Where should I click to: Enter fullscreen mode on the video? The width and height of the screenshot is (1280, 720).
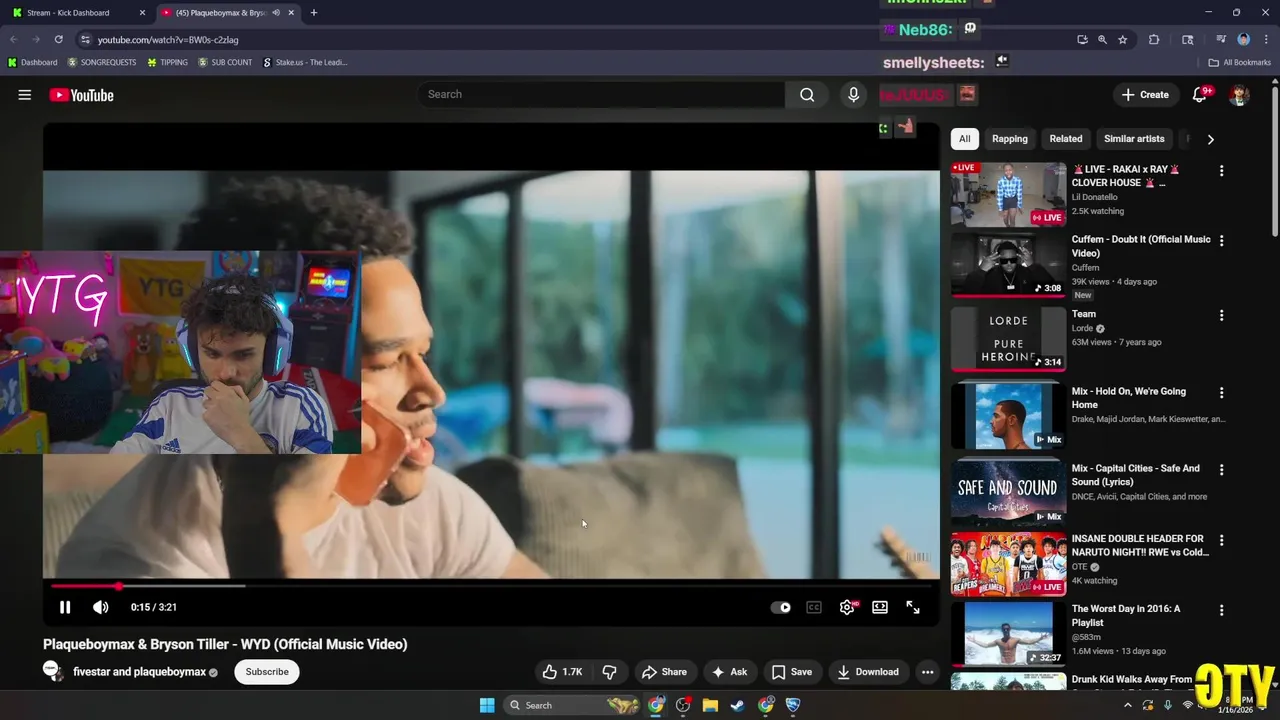[x=913, y=607]
